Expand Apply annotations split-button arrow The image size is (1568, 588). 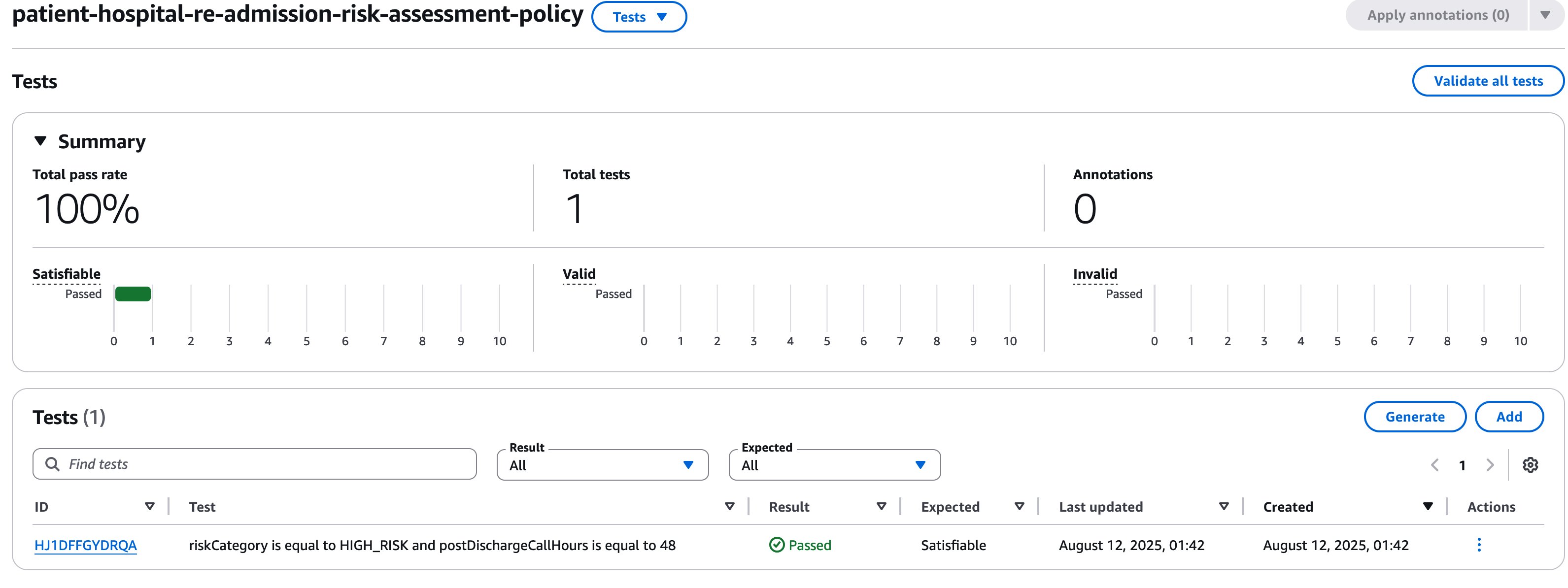[x=1545, y=15]
